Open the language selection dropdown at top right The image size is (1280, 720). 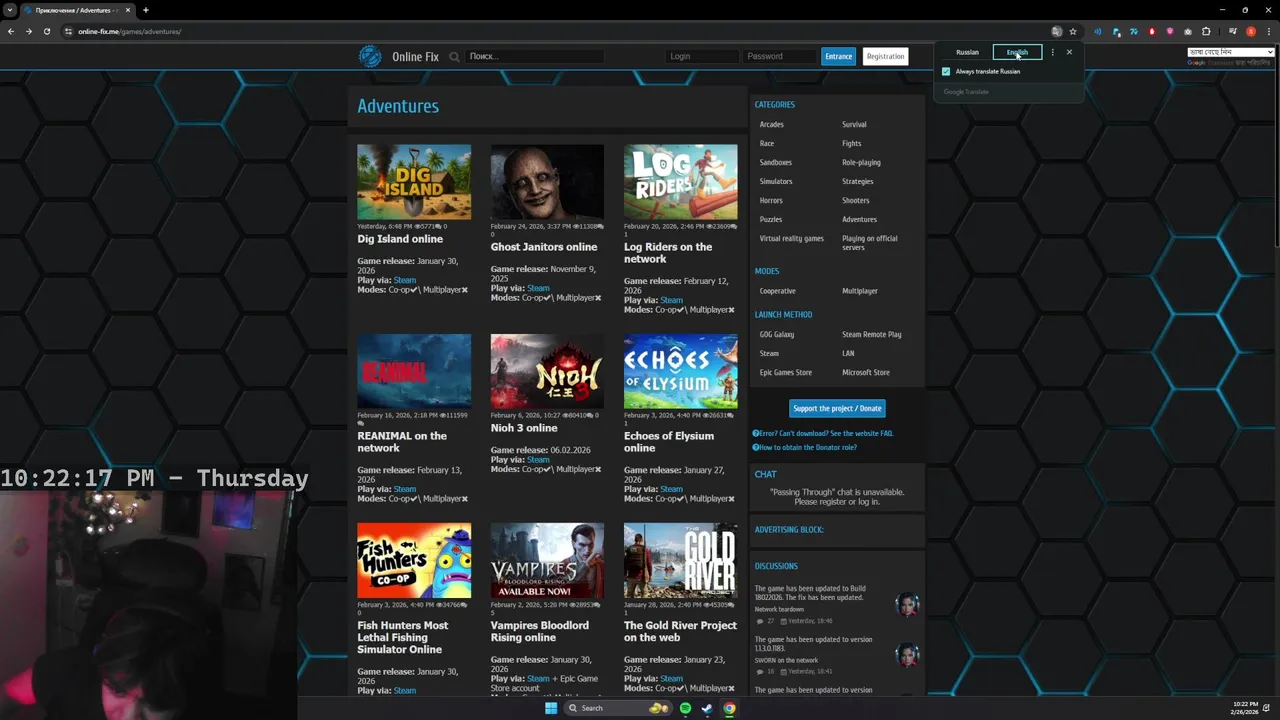point(1230,52)
